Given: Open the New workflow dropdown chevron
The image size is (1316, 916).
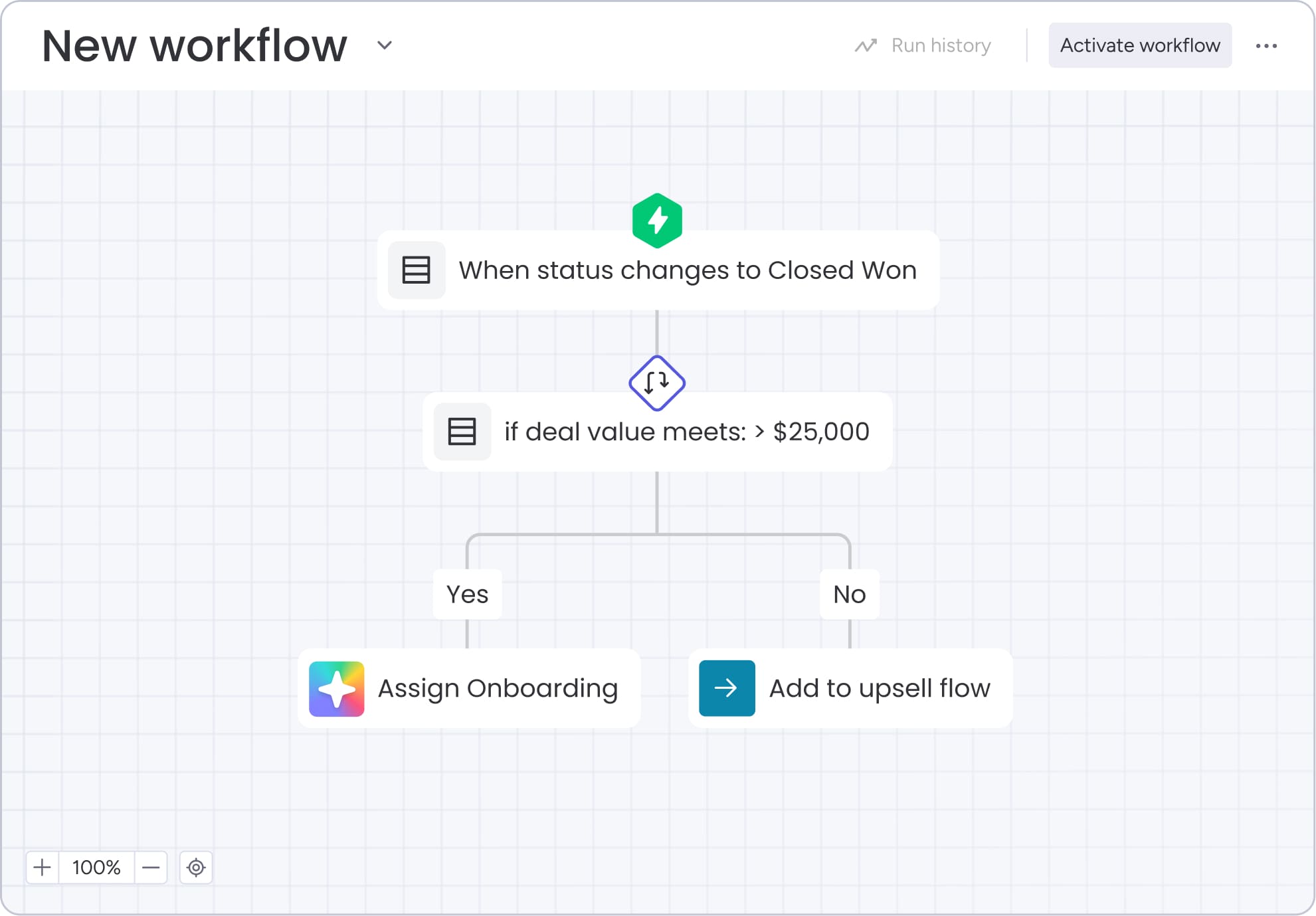Looking at the screenshot, I should pyautogui.click(x=383, y=45).
